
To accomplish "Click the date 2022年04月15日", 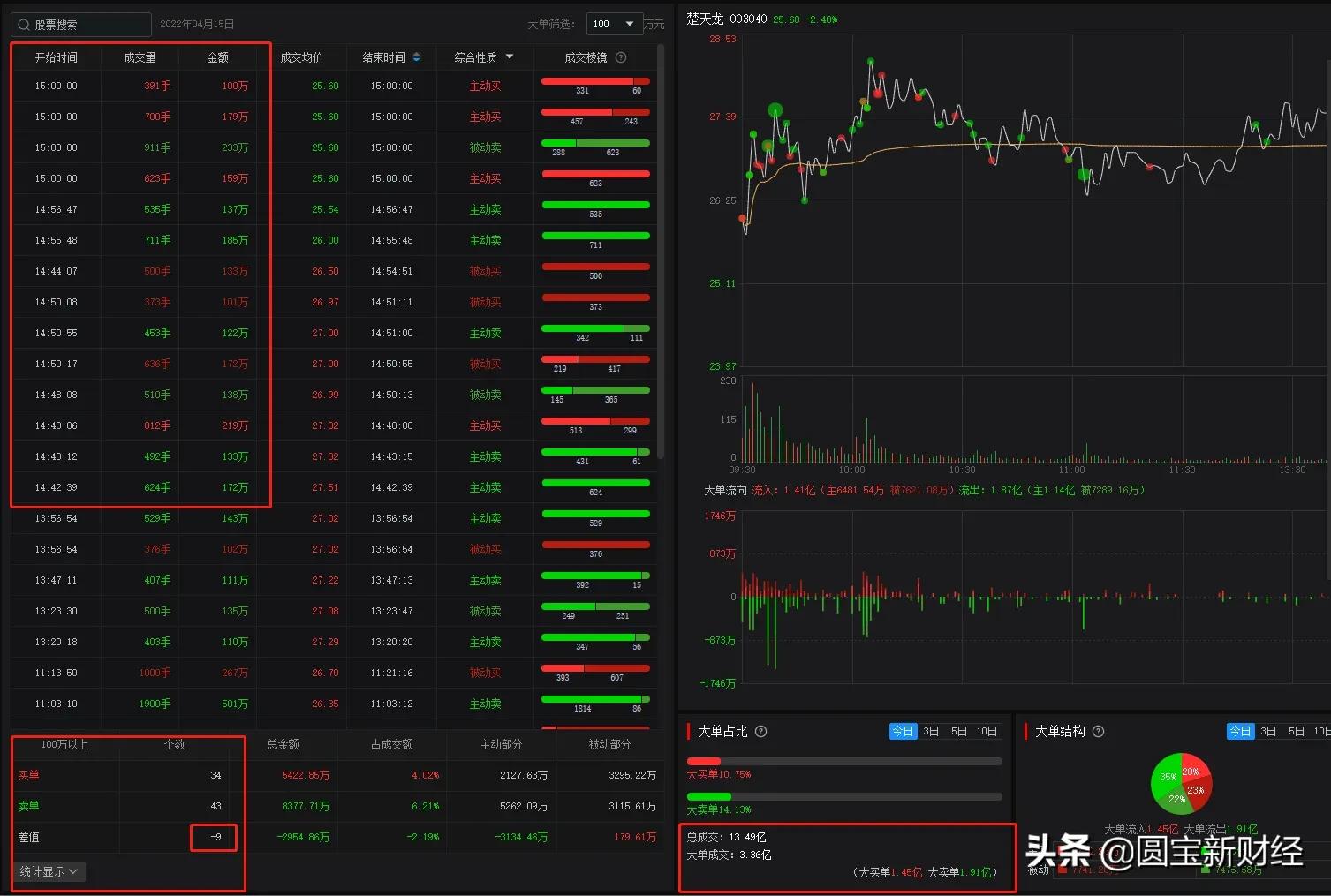I will coord(197,25).
